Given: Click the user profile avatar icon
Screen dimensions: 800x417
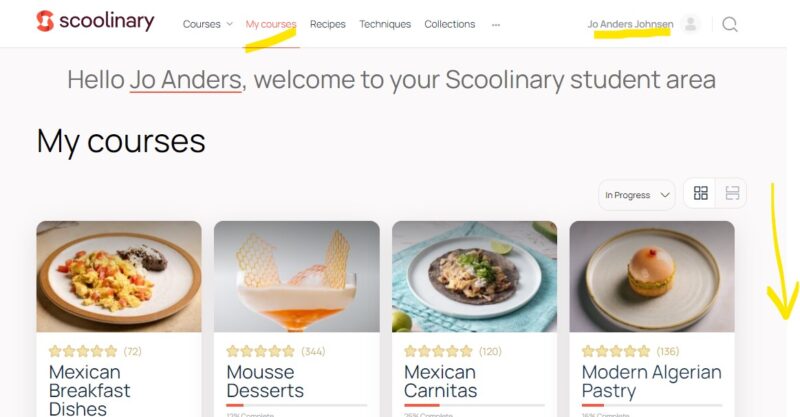Looking at the screenshot, I should 690,24.
